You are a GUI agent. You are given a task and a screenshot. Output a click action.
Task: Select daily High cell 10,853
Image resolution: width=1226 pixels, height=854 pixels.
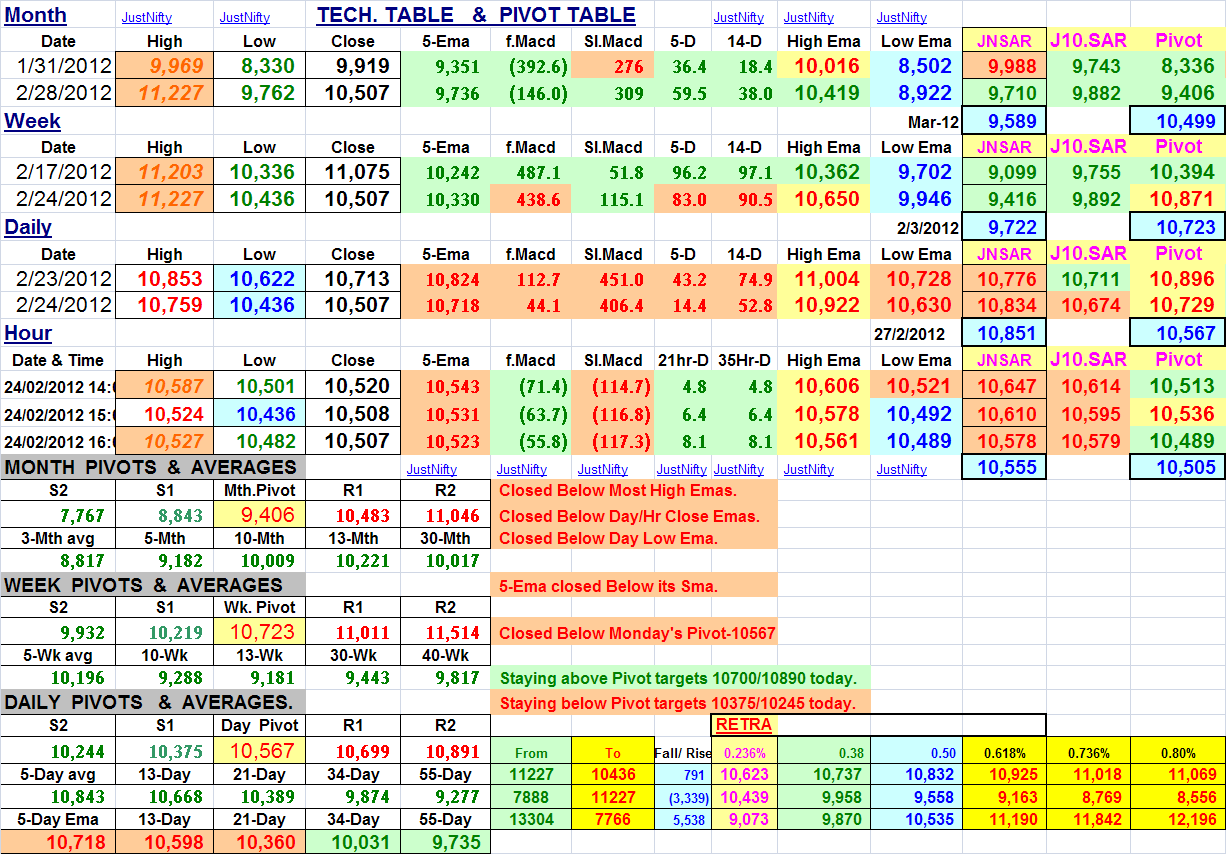click(x=165, y=279)
